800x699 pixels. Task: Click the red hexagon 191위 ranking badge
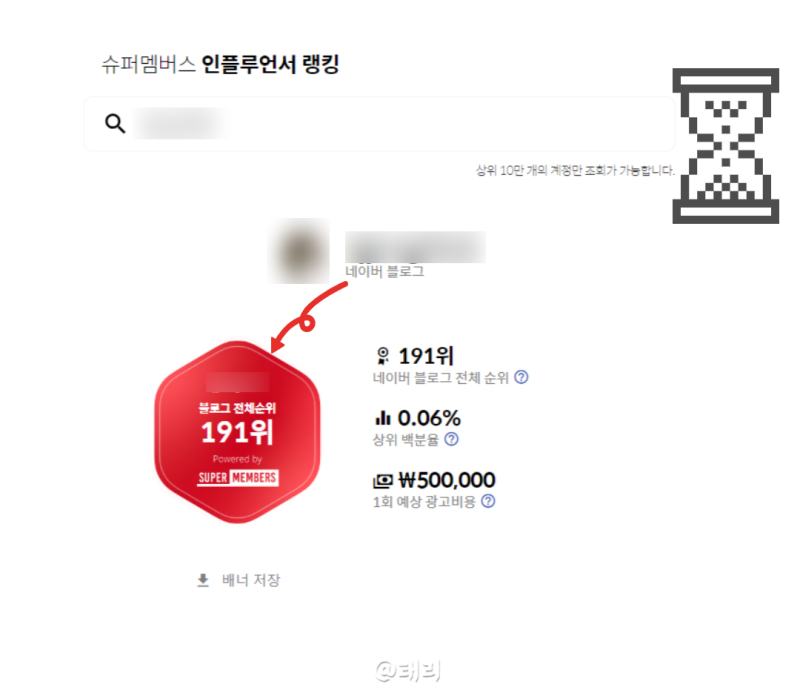(x=237, y=432)
